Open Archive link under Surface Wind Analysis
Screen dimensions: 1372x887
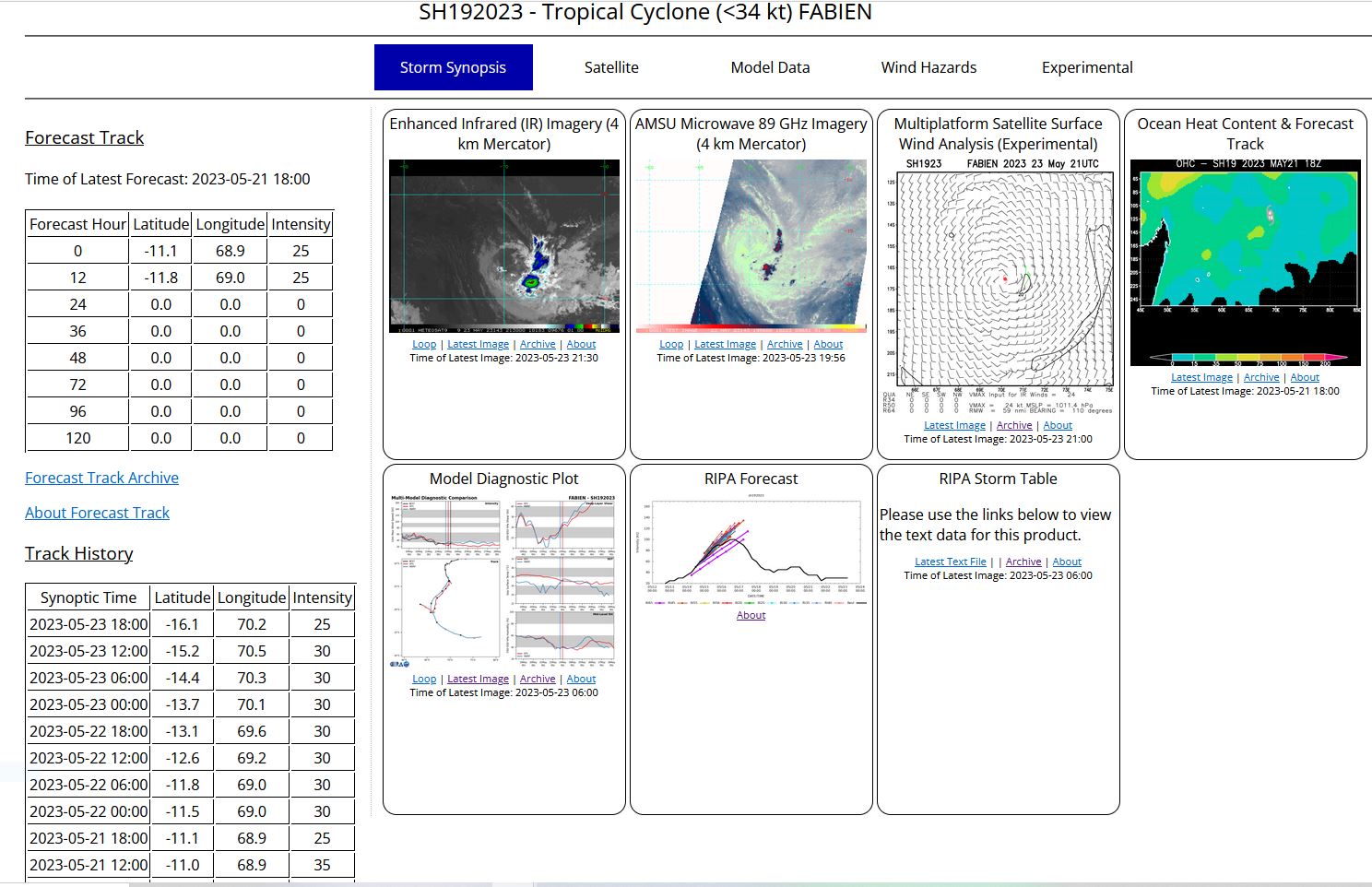click(1014, 425)
